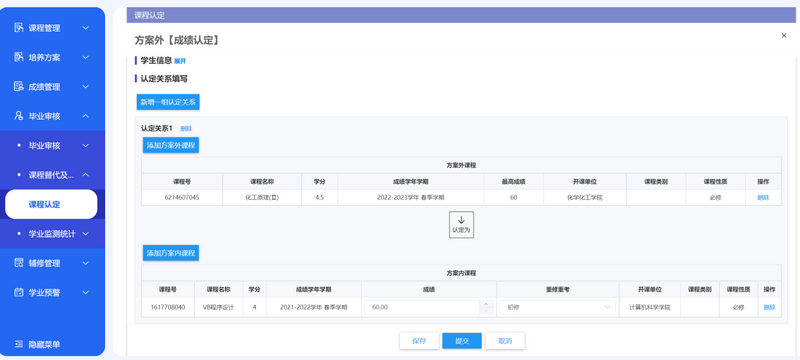Click the 计算机科学学院 cell
800x360 pixels.
point(649,307)
